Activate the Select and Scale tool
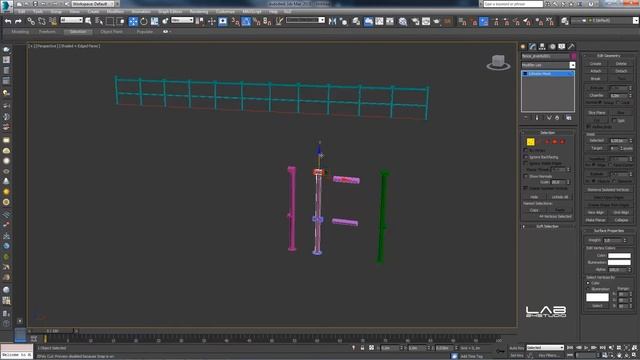The height and width of the screenshot is (360, 640). pos(154,21)
